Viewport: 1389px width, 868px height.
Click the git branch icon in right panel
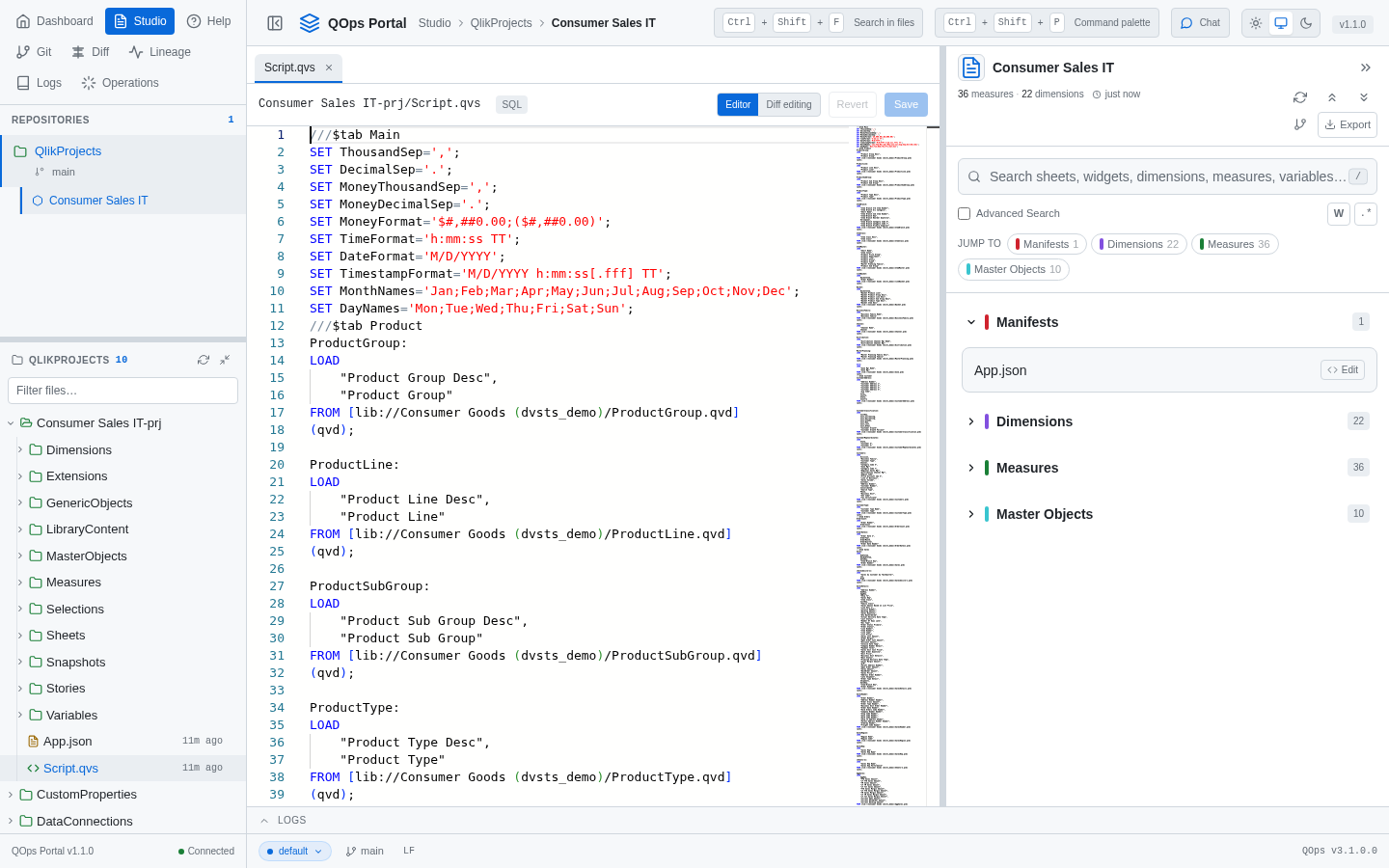pyautogui.click(x=1300, y=124)
